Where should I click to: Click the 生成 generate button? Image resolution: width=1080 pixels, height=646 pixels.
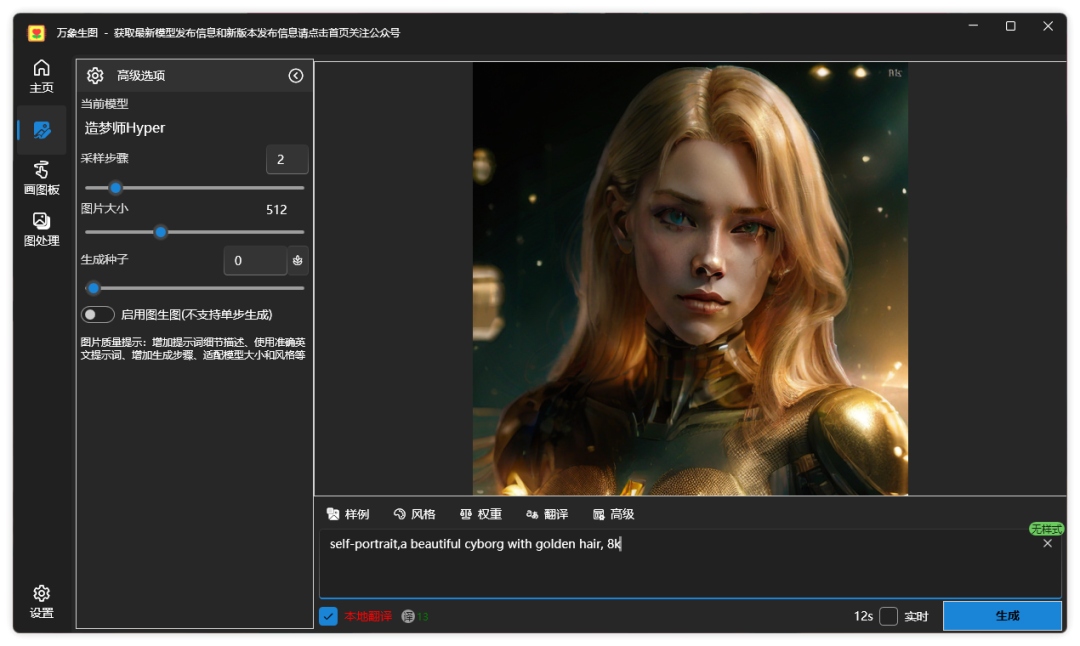point(1001,616)
